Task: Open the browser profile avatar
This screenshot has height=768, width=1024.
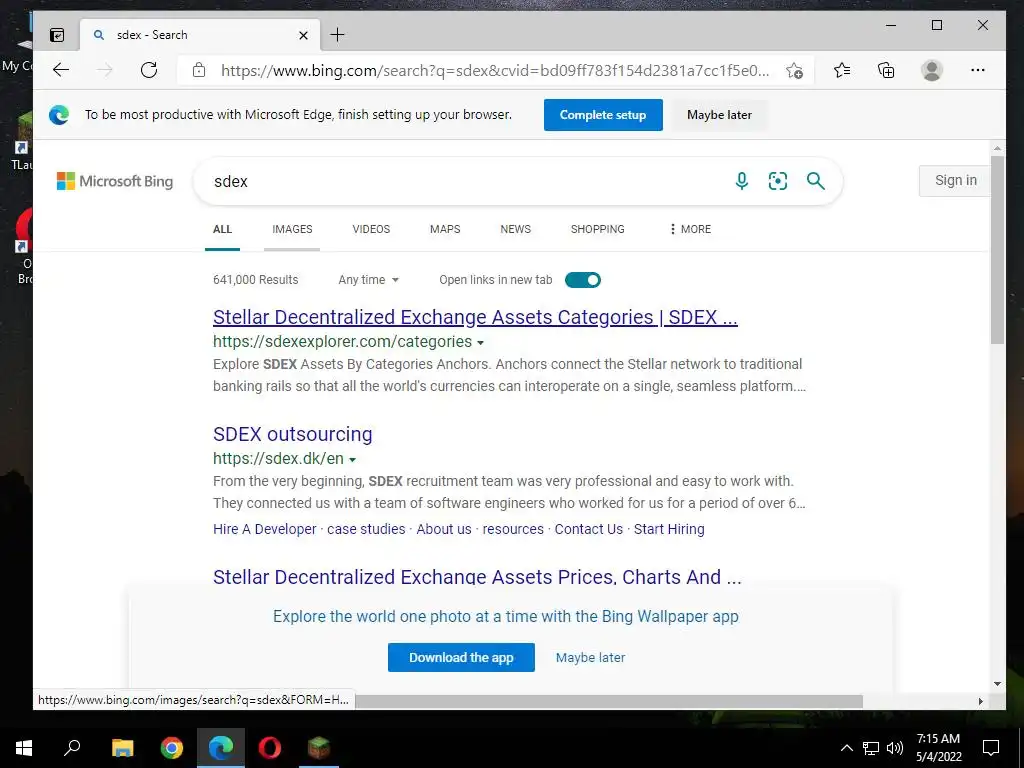Action: pos(932,70)
